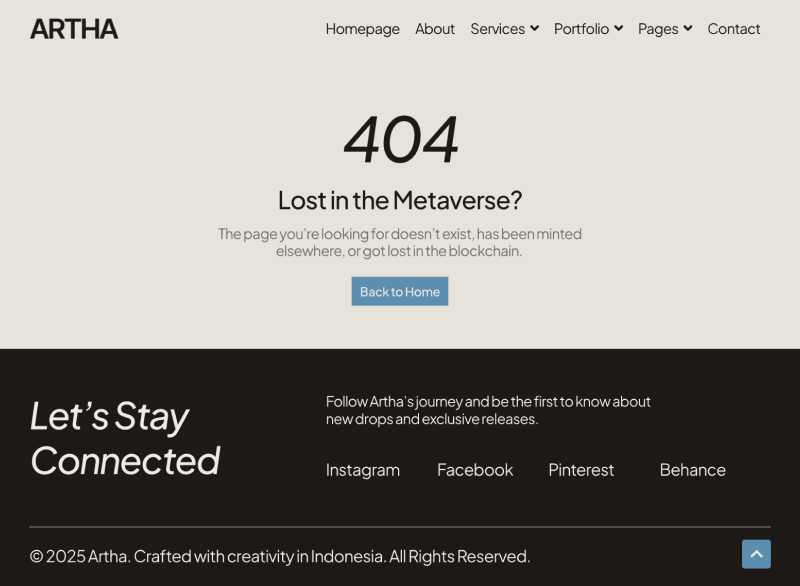The height and width of the screenshot is (586, 800).
Task: Go to the Homepage nav item
Action: (362, 29)
